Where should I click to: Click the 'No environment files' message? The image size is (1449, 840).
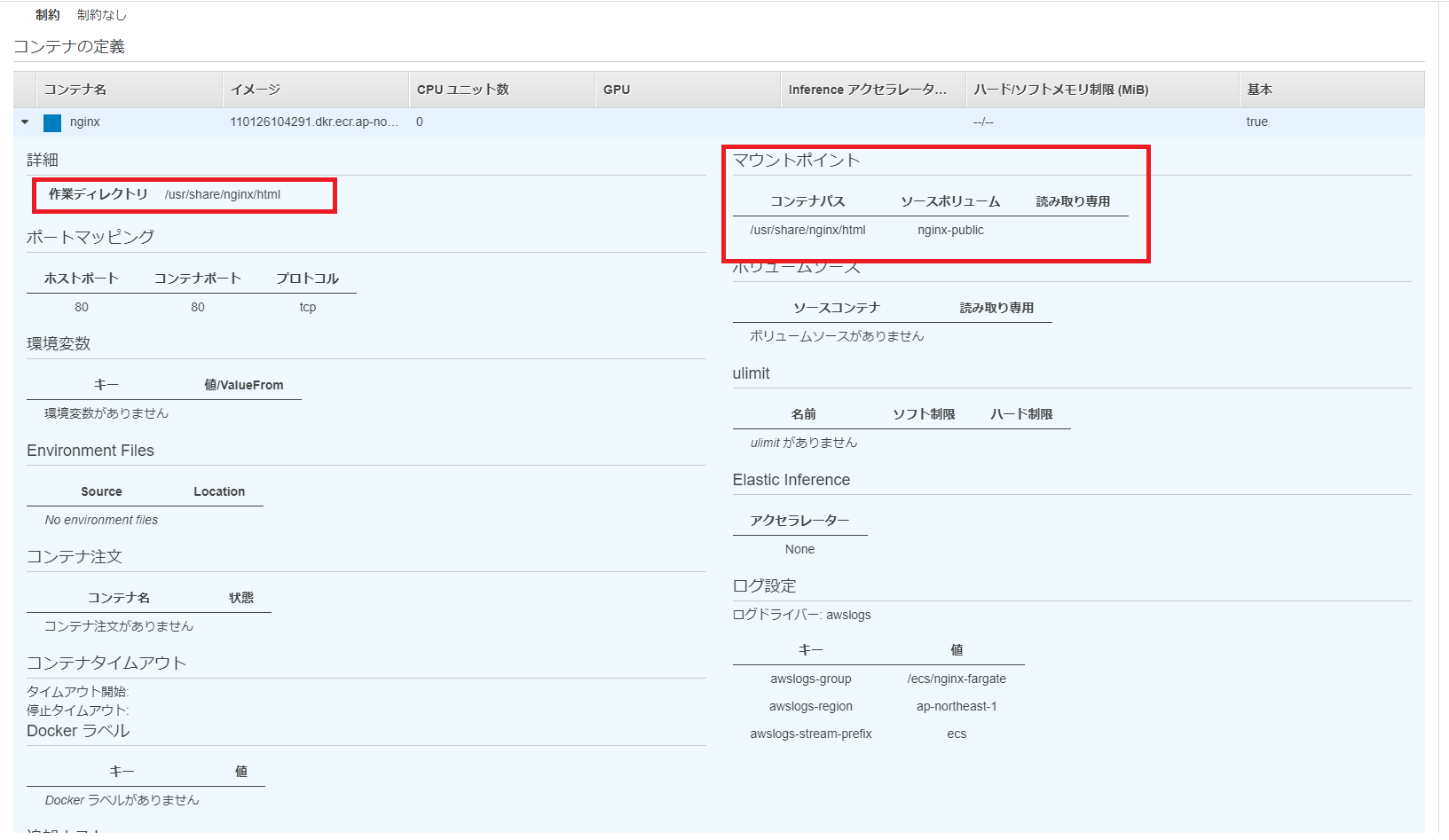click(x=102, y=521)
